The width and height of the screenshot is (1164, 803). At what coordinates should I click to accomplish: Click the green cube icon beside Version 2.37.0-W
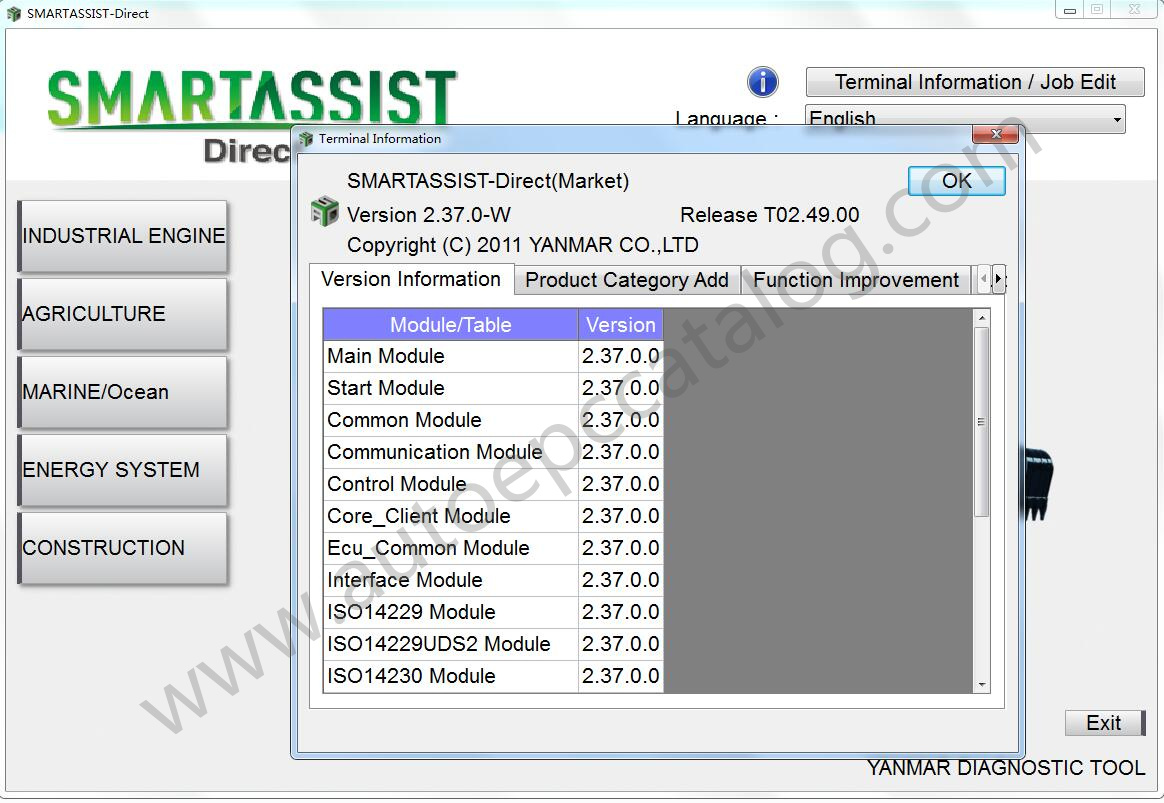pyautogui.click(x=324, y=212)
